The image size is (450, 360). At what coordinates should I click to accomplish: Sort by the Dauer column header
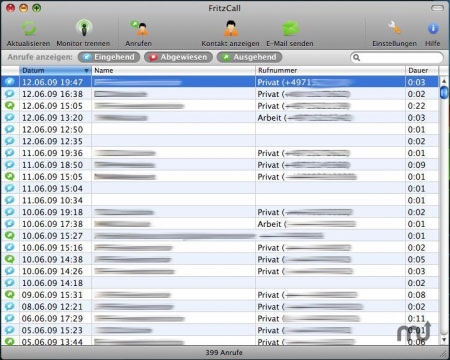(x=422, y=70)
